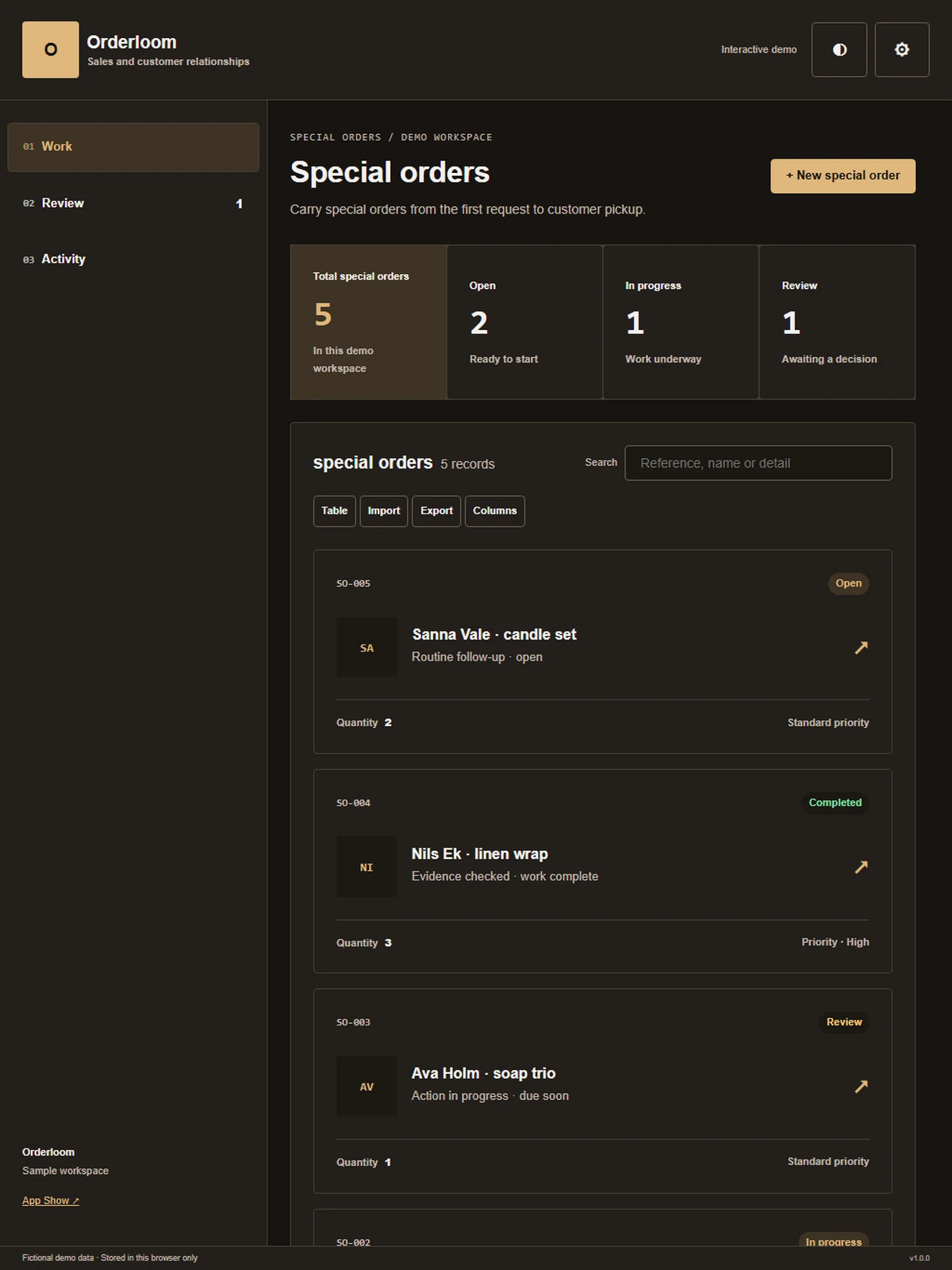The image size is (952, 1270).
Task: Select the Total special orders stat card
Action: tap(369, 321)
